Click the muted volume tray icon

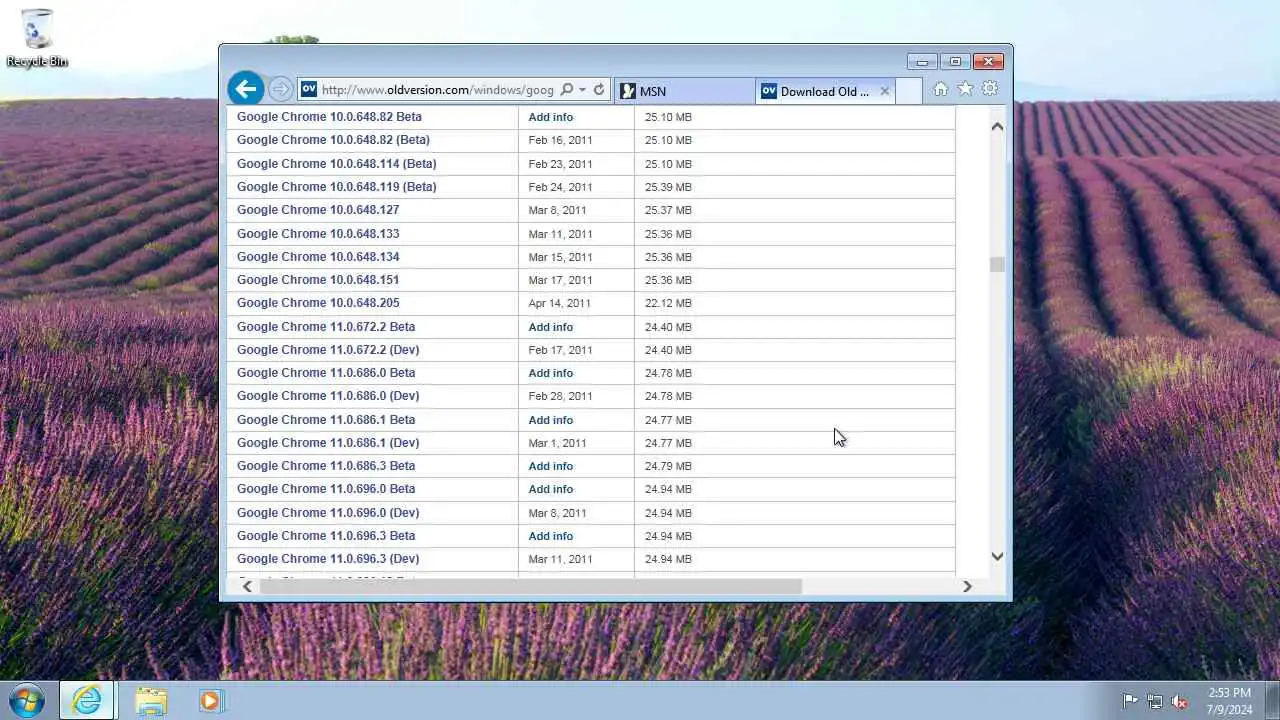point(1180,701)
